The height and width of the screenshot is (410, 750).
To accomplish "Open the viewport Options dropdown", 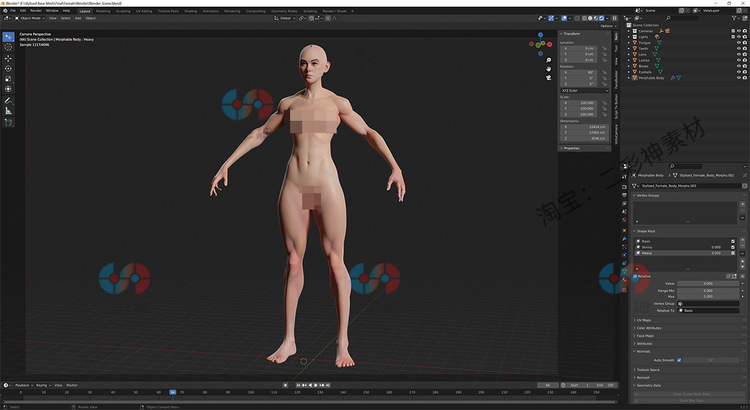I will tap(607, 26).
